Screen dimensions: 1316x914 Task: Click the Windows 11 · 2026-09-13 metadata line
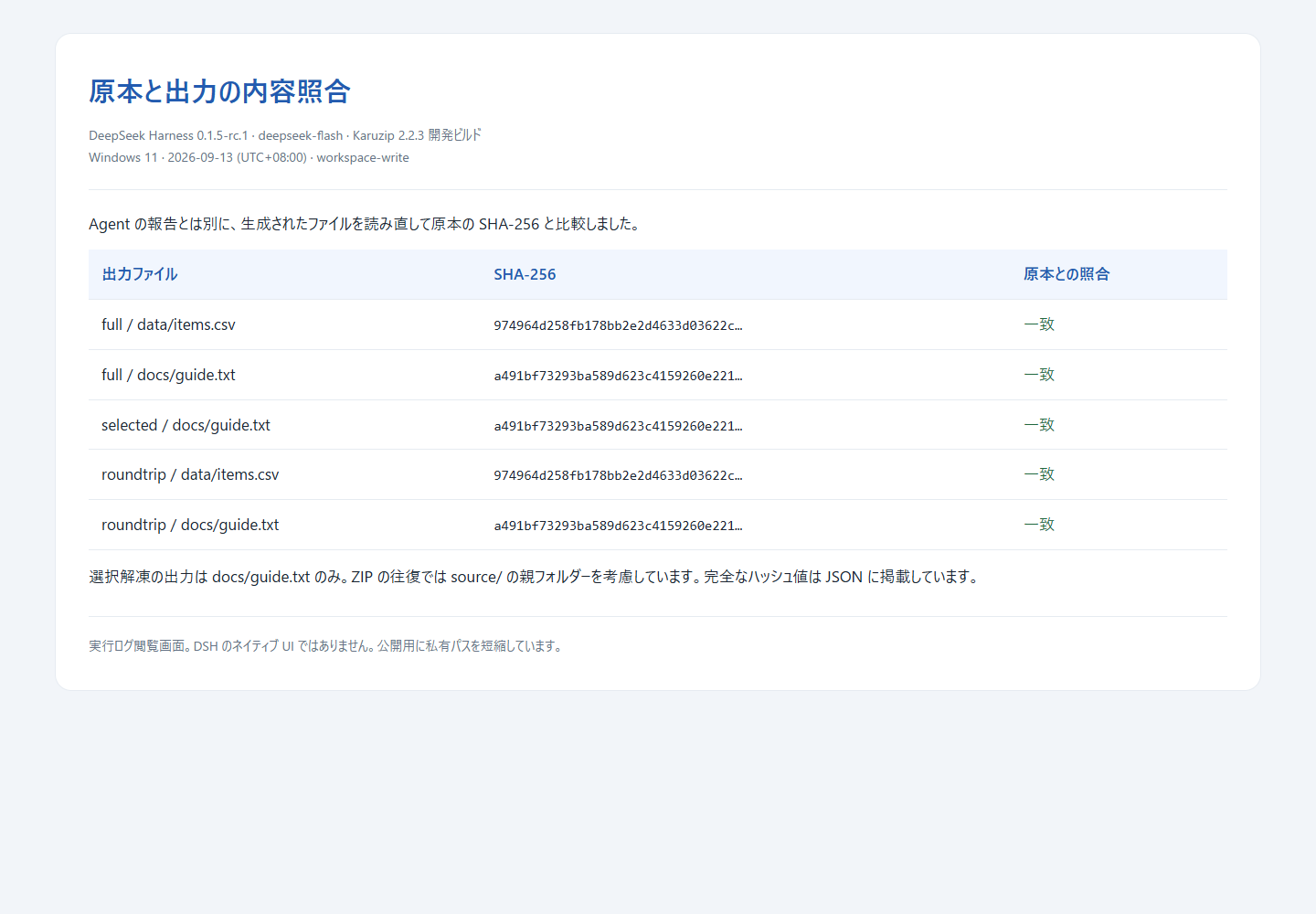[249, 157]
